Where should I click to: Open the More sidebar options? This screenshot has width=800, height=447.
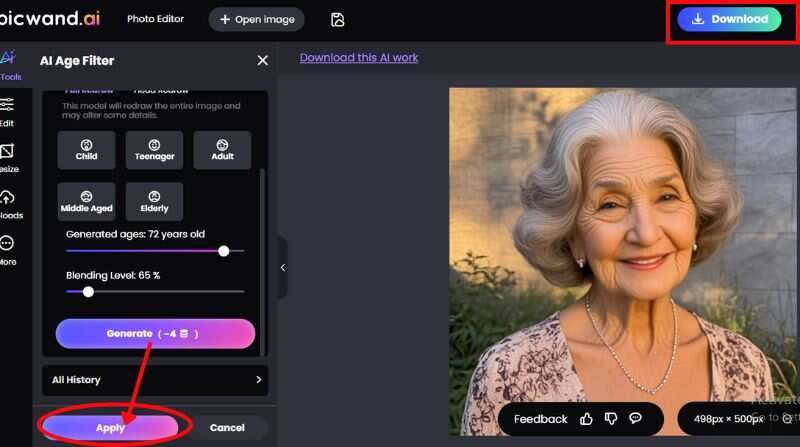pyautogui.click(x=7, y=251)
